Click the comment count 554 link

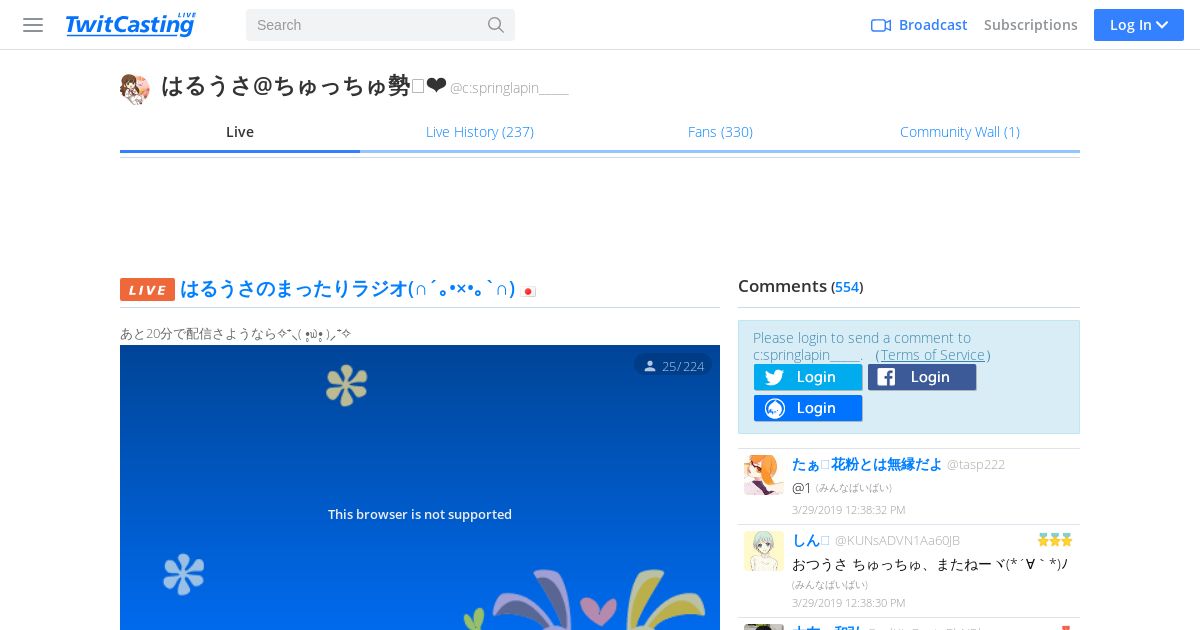tap(847, 287)
